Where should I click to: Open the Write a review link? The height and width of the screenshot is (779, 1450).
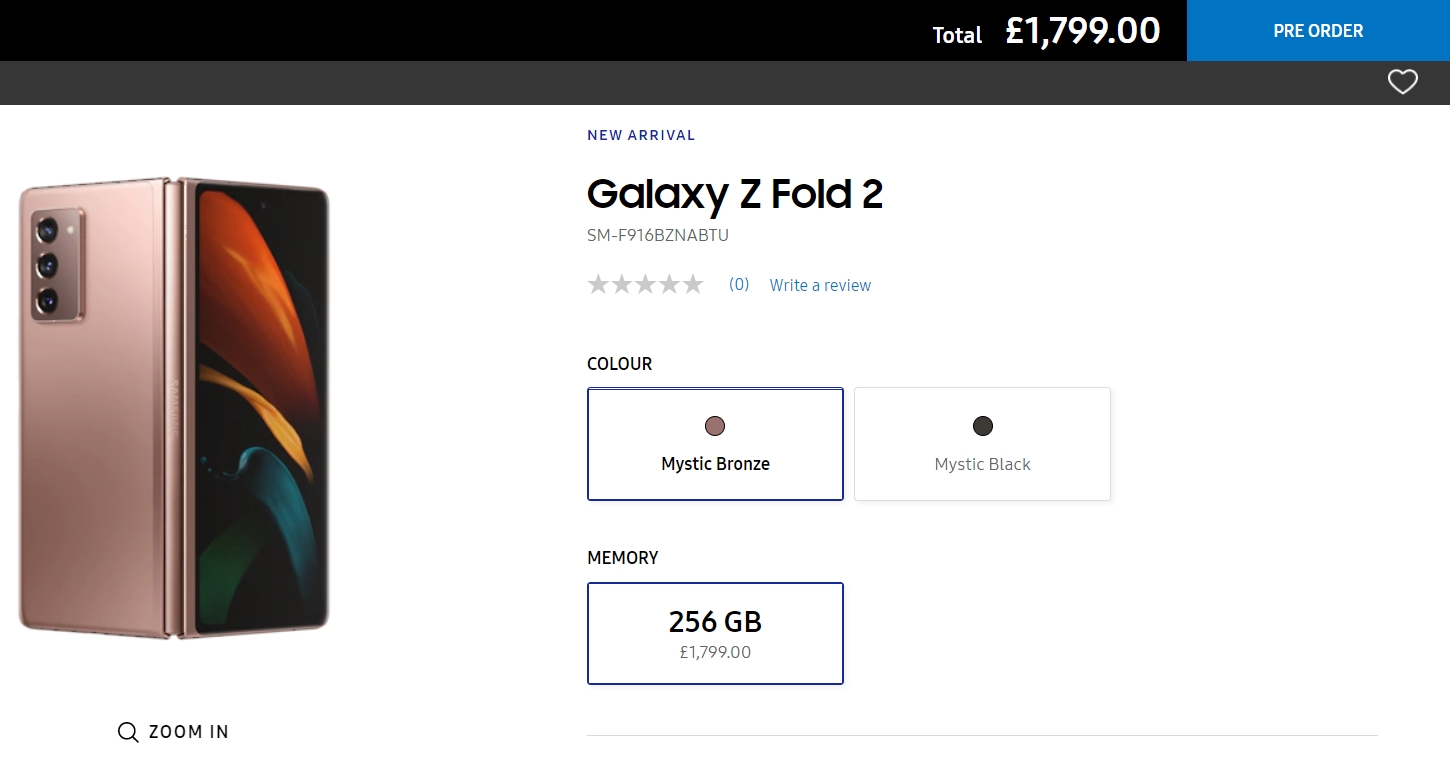[820, 285]
